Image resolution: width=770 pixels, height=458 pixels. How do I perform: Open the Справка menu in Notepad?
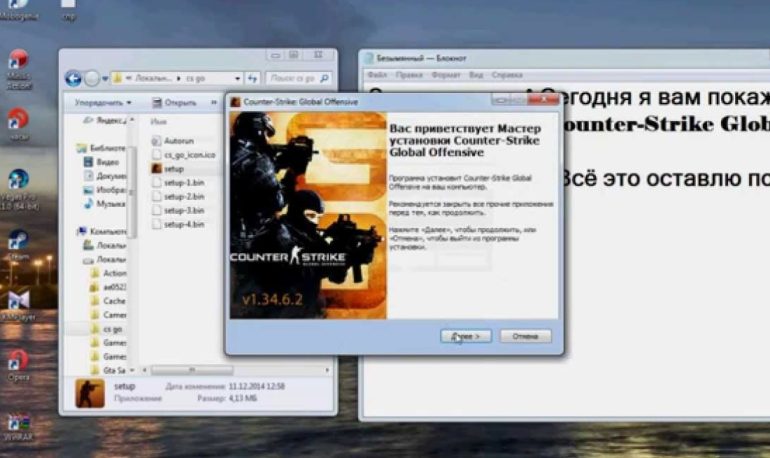pyautogui.click(x=507, y=75)
